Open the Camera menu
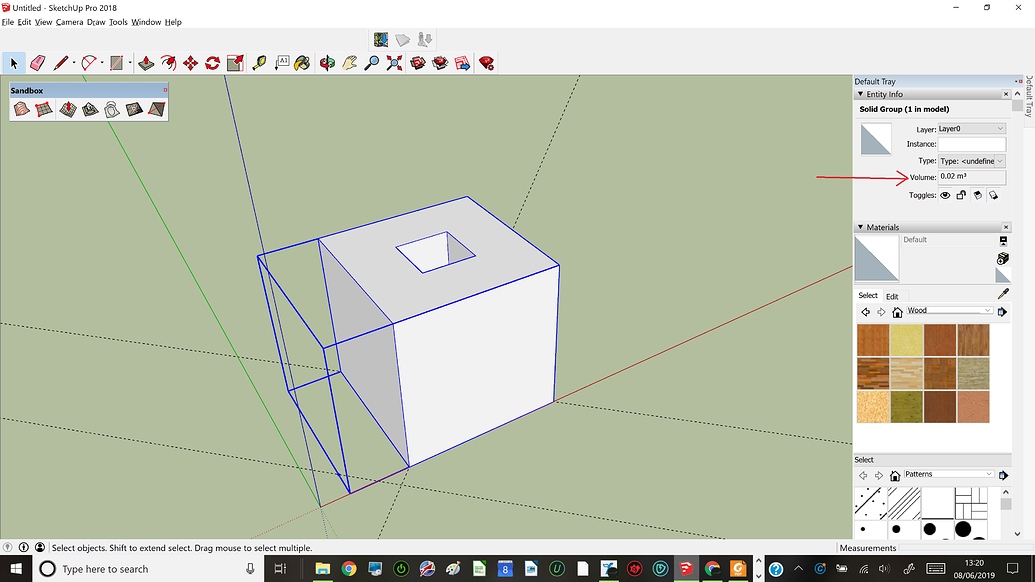This screenshot has width=1035, height=582. [x=69, y=22]
